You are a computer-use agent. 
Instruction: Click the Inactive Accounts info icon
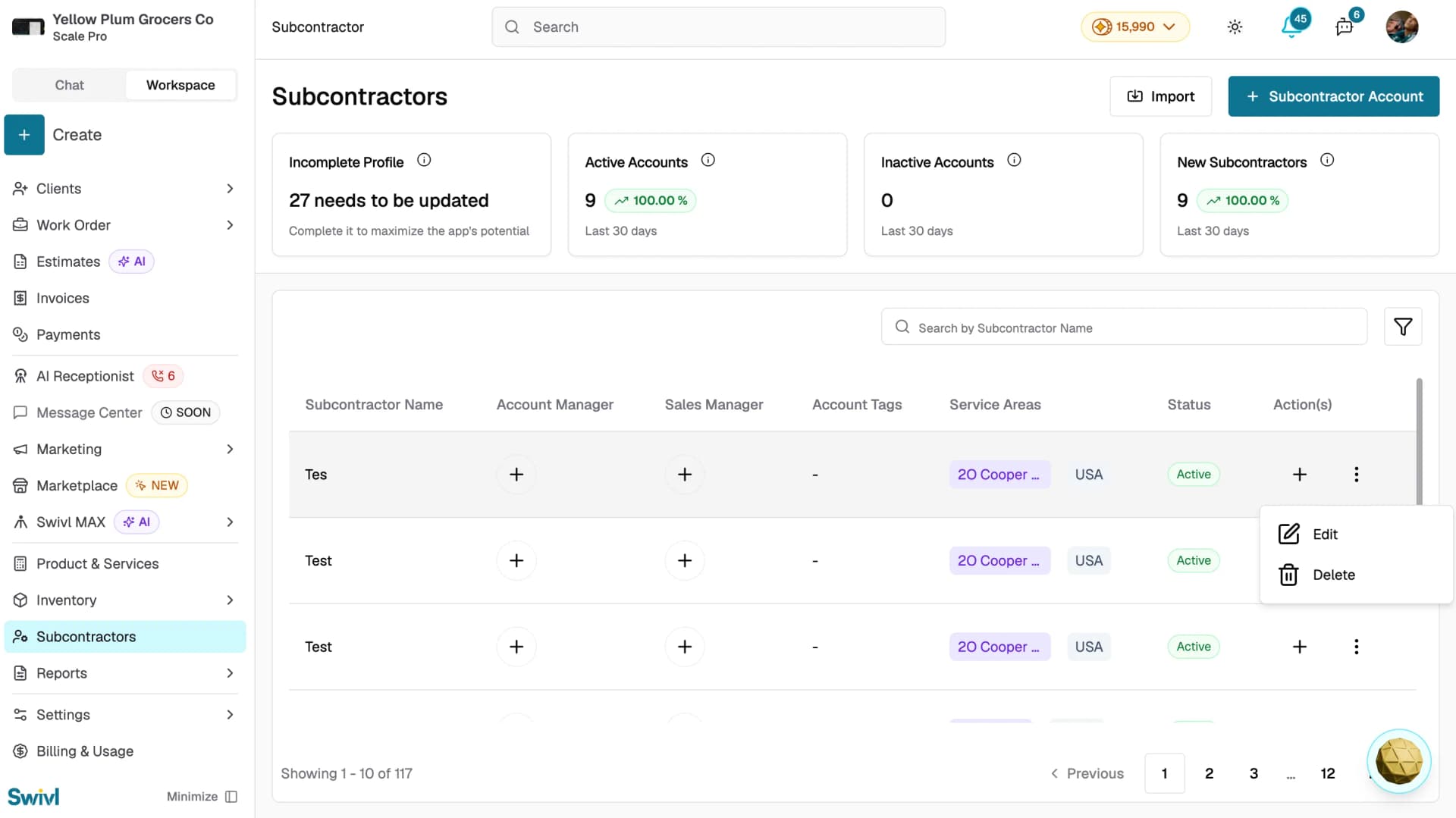pos(1014,160)
